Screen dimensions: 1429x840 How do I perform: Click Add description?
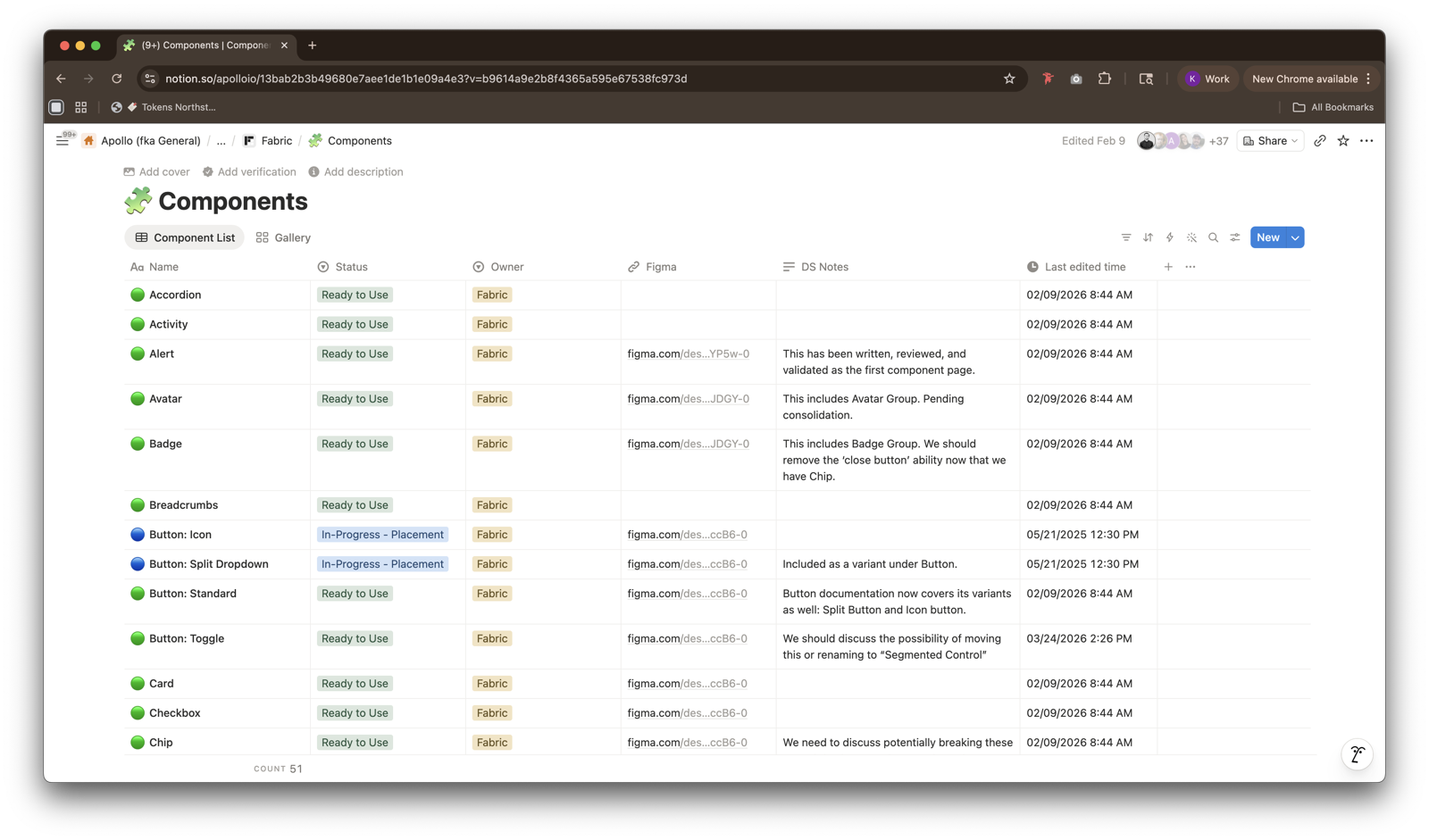[355, 171]
